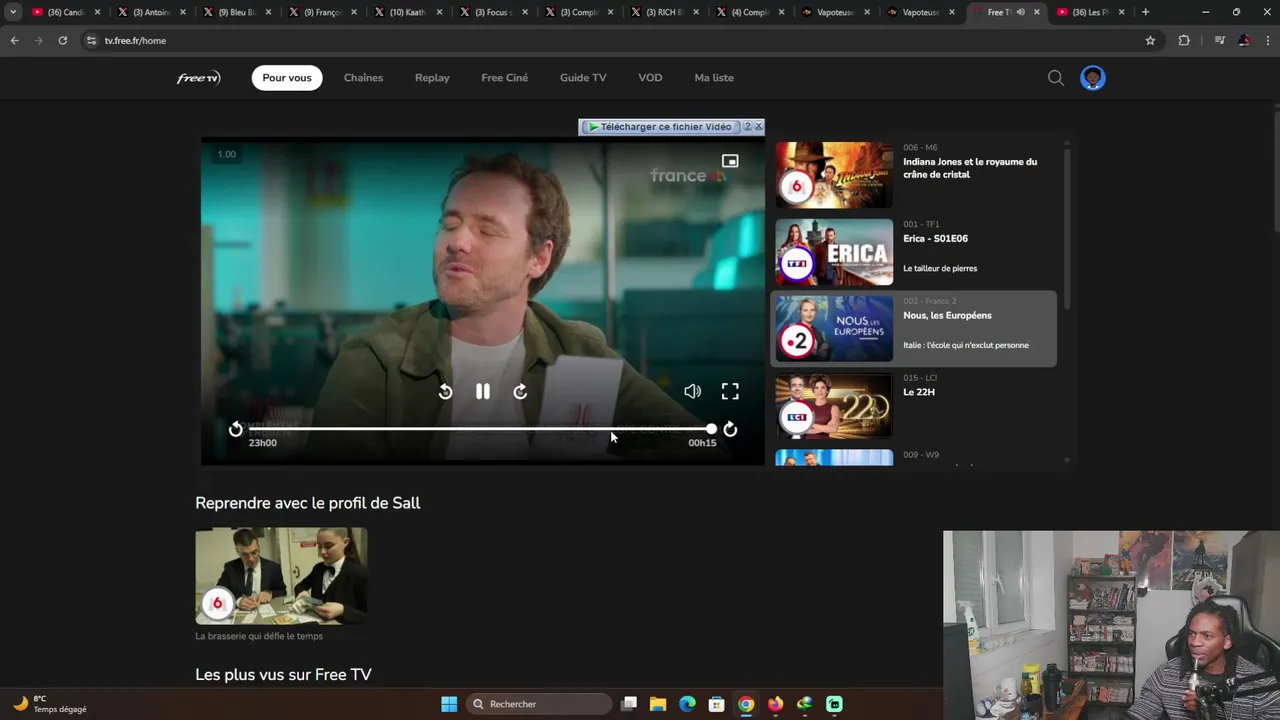The width and height of the screenshot is (1280, 720).
Task: Click Les plus vus sur Free TV heading
Action: [x=283, y=675]
